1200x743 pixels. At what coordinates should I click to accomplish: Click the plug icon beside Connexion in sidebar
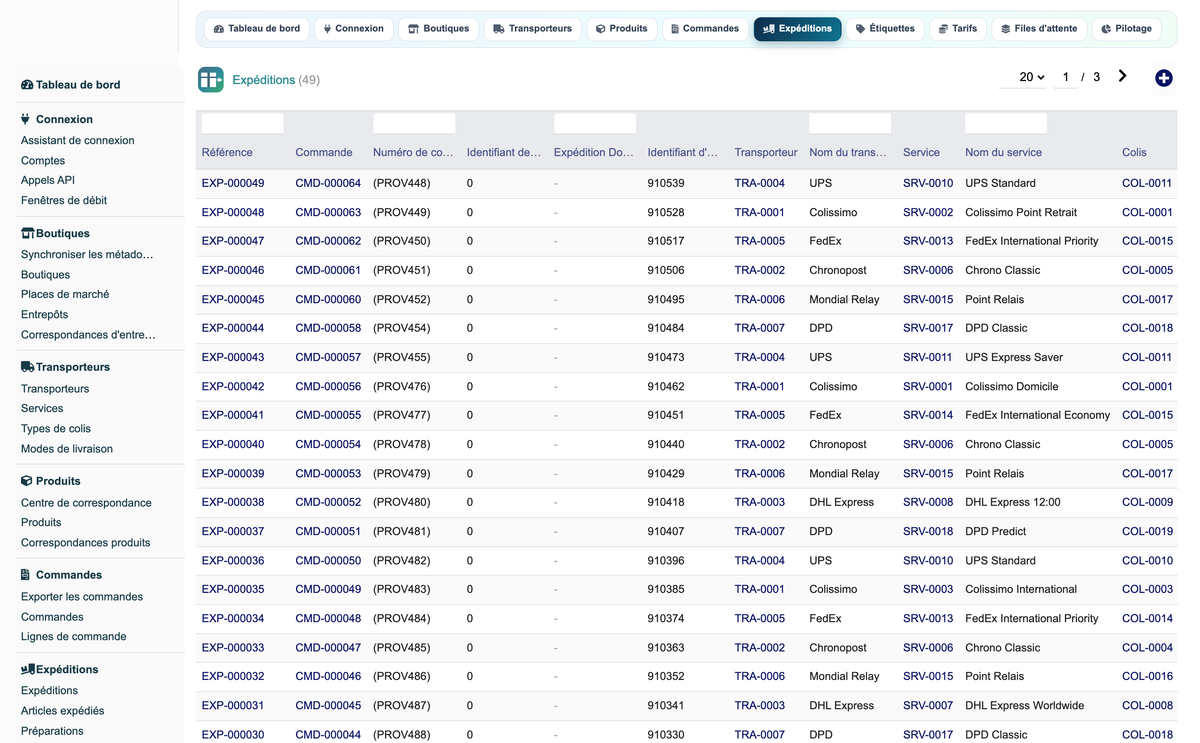[x=26, y=119]
